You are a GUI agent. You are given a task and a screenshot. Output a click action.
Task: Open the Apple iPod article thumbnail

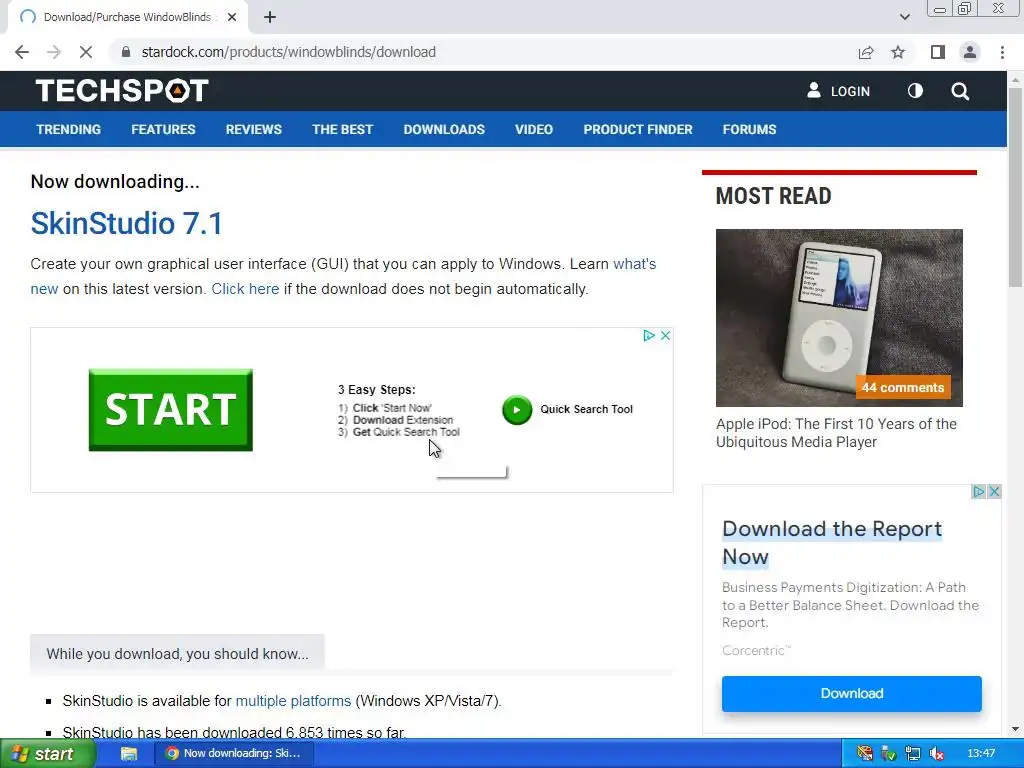click(x=839, y=317)
